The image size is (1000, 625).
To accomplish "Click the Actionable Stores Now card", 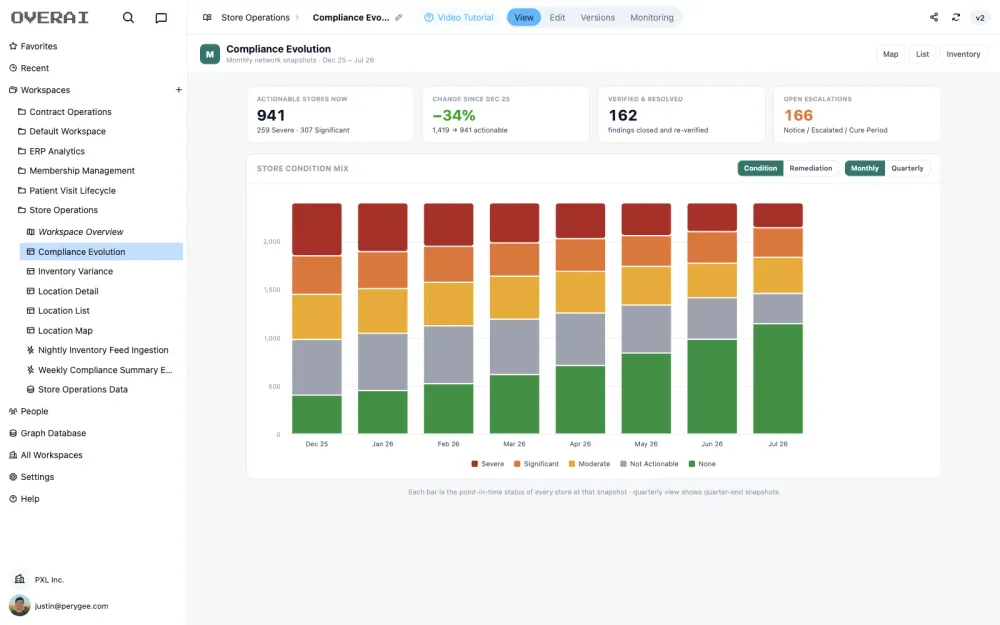I will [330, 115].
